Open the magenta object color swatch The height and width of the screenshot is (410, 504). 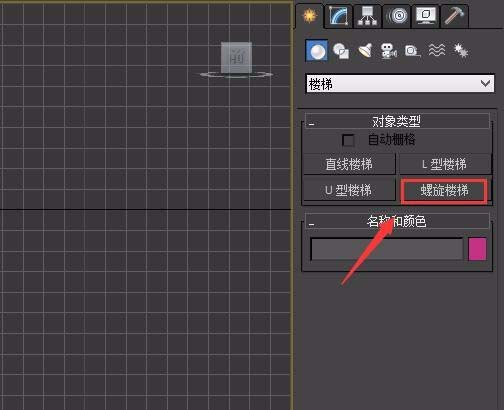[477, 249]
